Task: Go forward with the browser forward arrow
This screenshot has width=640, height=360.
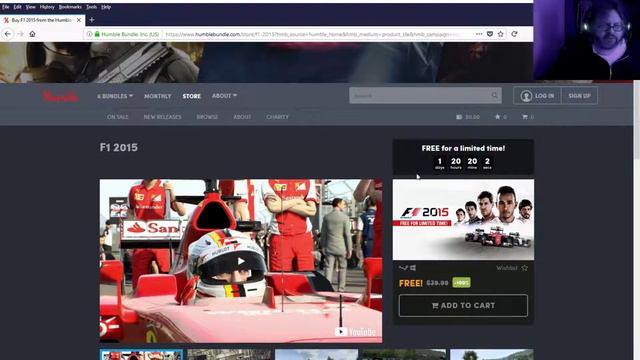Action: tap(20, 34)
